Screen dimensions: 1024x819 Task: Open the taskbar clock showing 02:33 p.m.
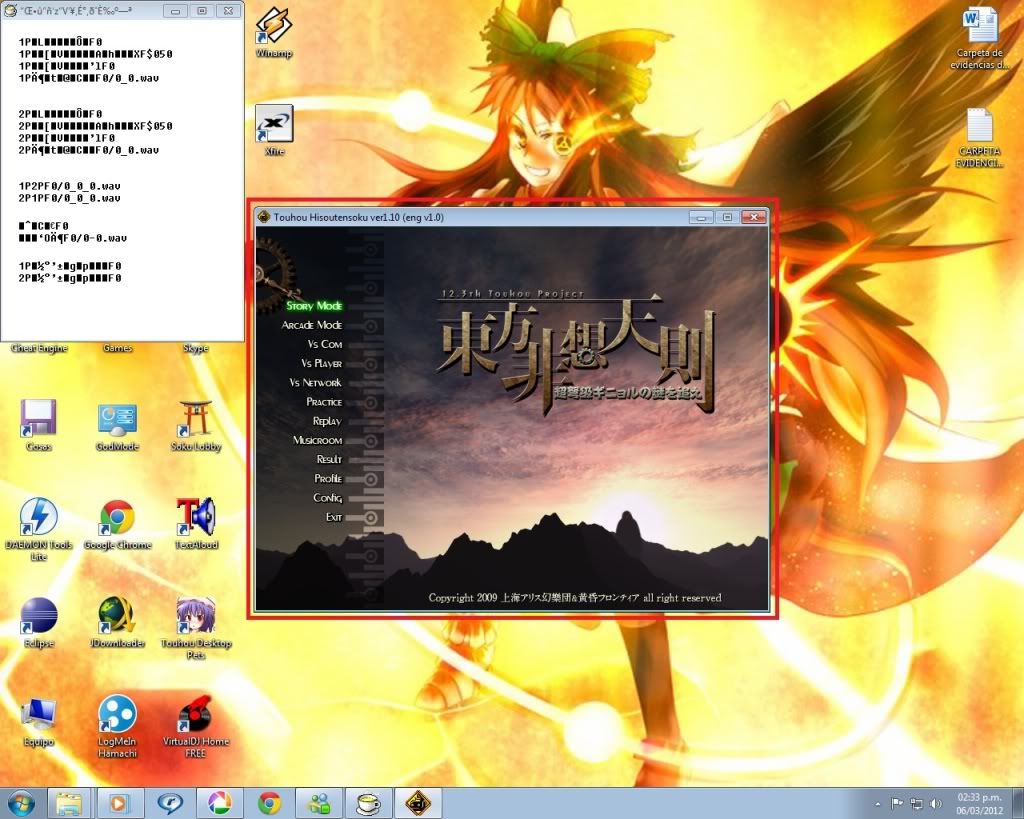tap(980, 803)
